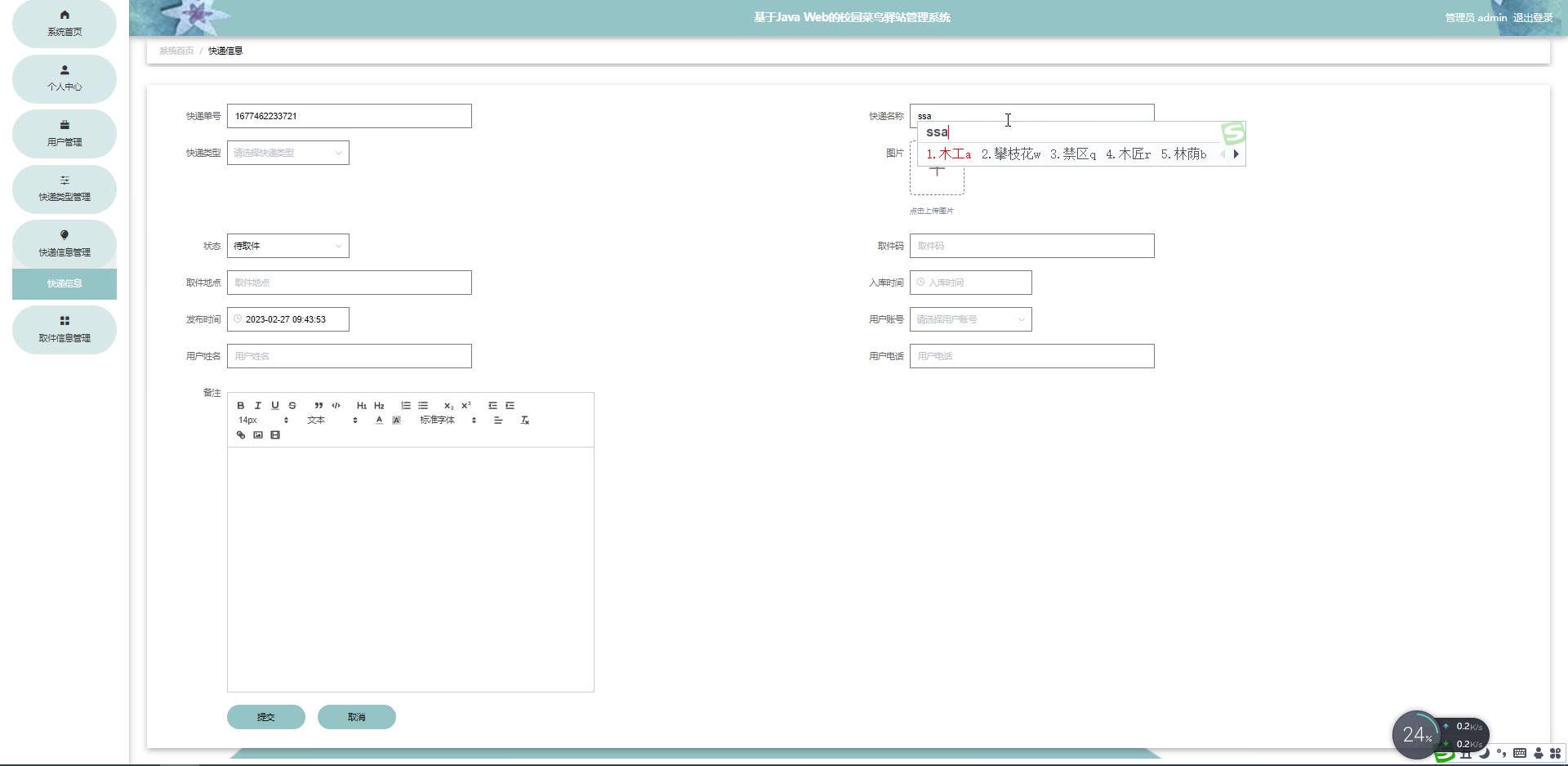Open the editor text color picker

pyautogui.click(x=379, y=421)
